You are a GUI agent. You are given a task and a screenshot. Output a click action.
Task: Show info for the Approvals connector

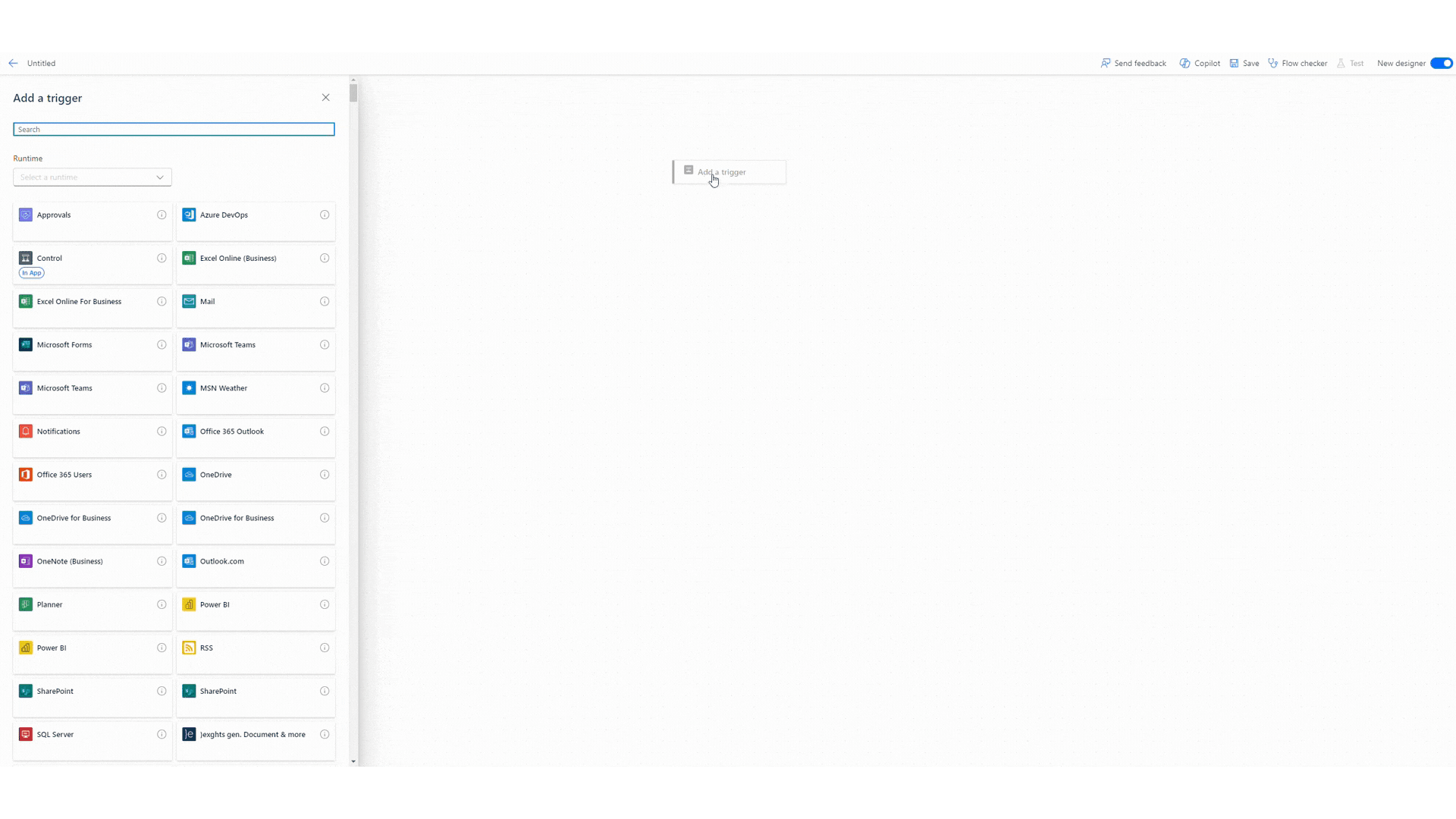point(162,215)
